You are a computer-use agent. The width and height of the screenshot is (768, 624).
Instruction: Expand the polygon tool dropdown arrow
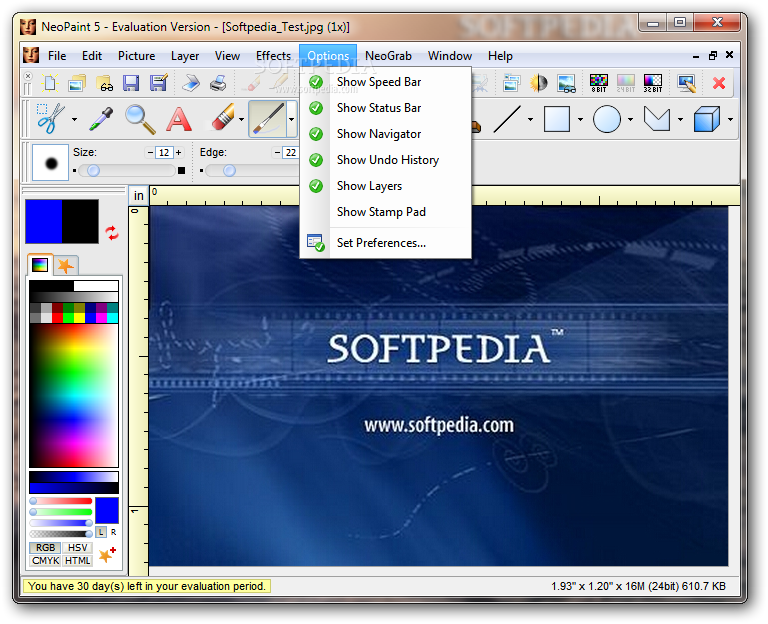click(680, 120)
